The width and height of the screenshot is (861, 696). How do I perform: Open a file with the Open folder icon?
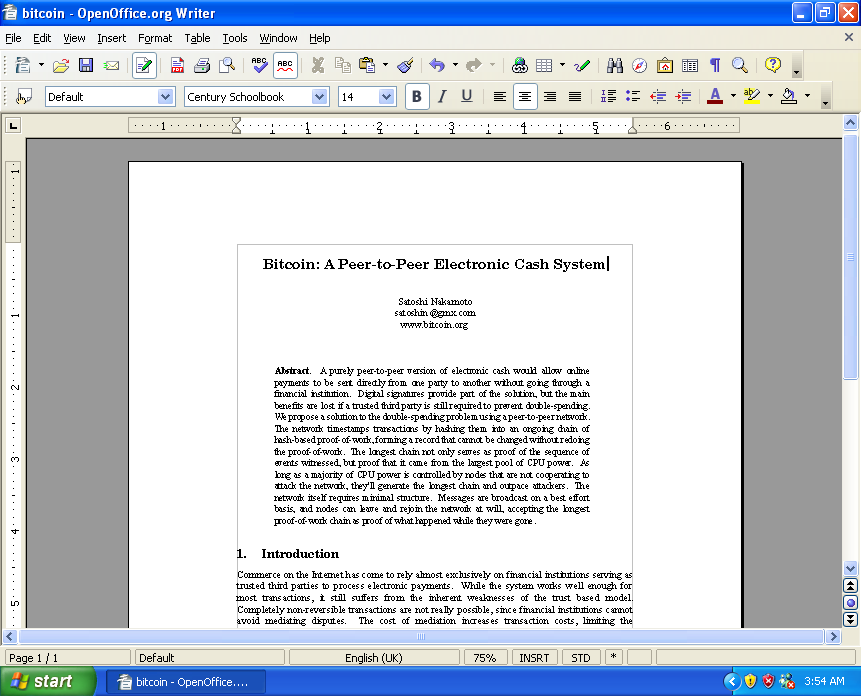[x=61, y=65]
